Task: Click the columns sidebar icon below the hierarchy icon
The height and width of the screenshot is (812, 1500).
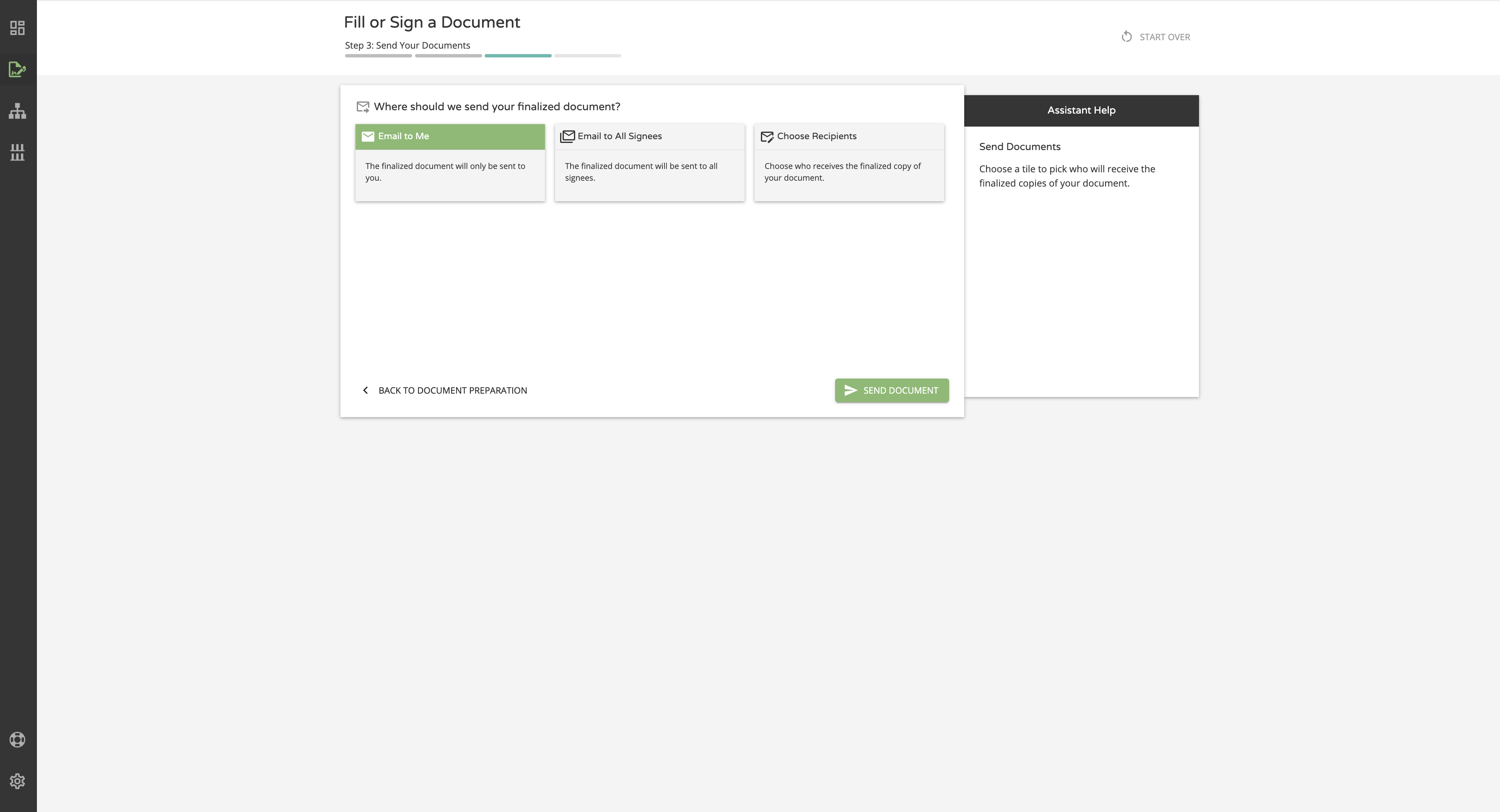Action: 18,152
